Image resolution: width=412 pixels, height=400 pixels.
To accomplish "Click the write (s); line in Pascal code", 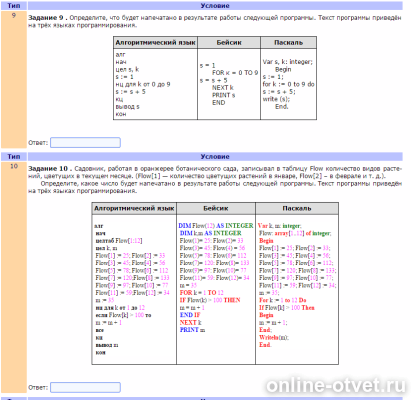I will coord(276,99).
